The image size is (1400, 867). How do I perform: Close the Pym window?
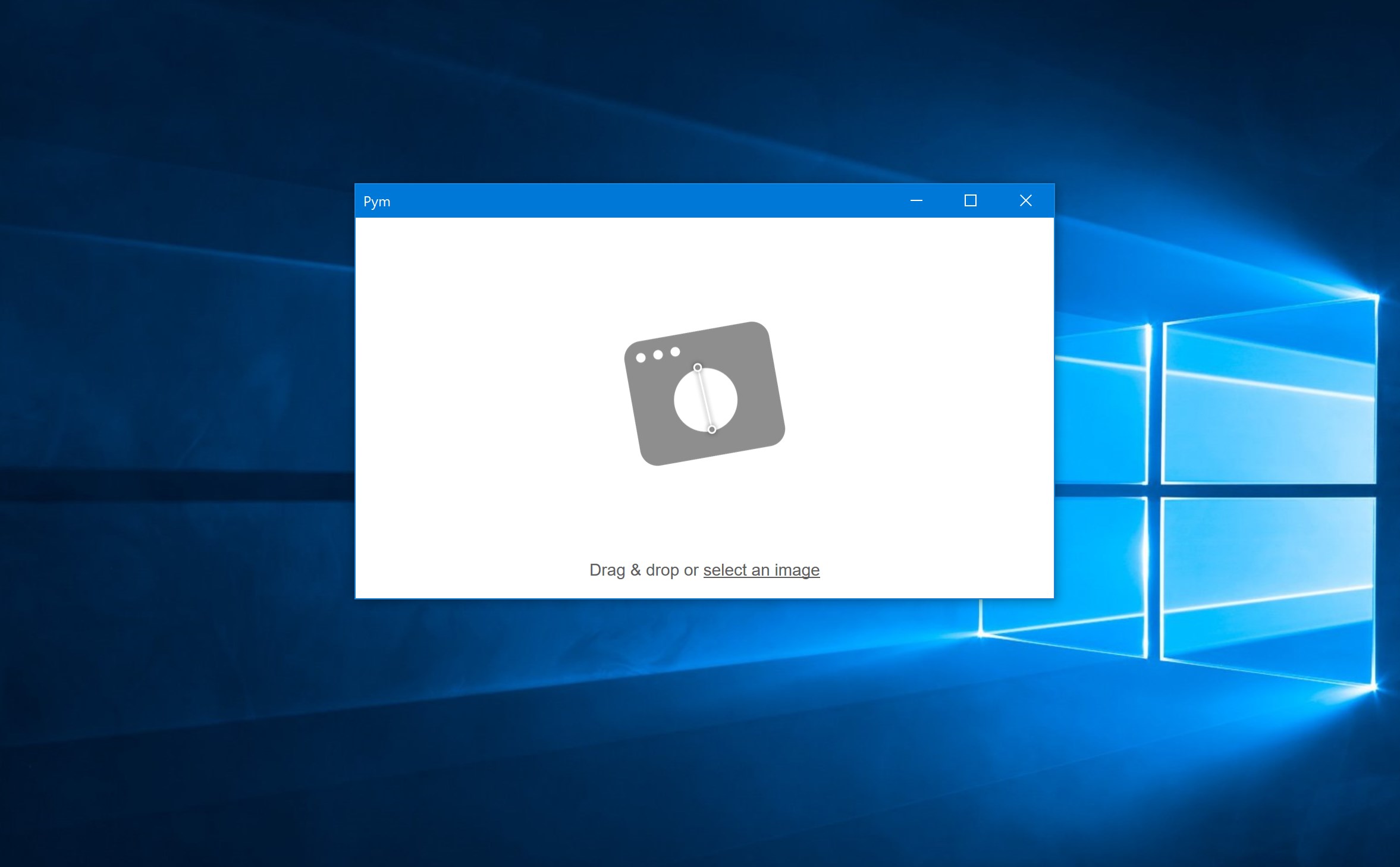point(1025,201)
